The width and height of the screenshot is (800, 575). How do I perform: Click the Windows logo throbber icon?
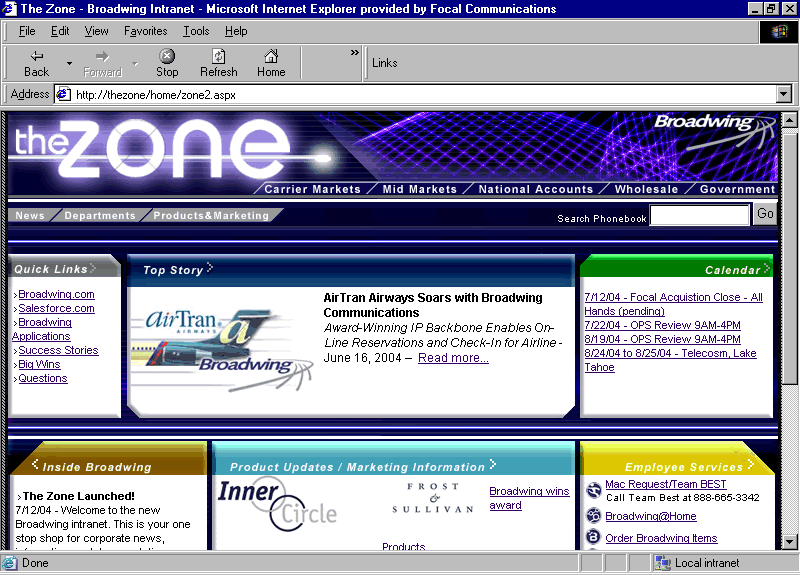779,32
